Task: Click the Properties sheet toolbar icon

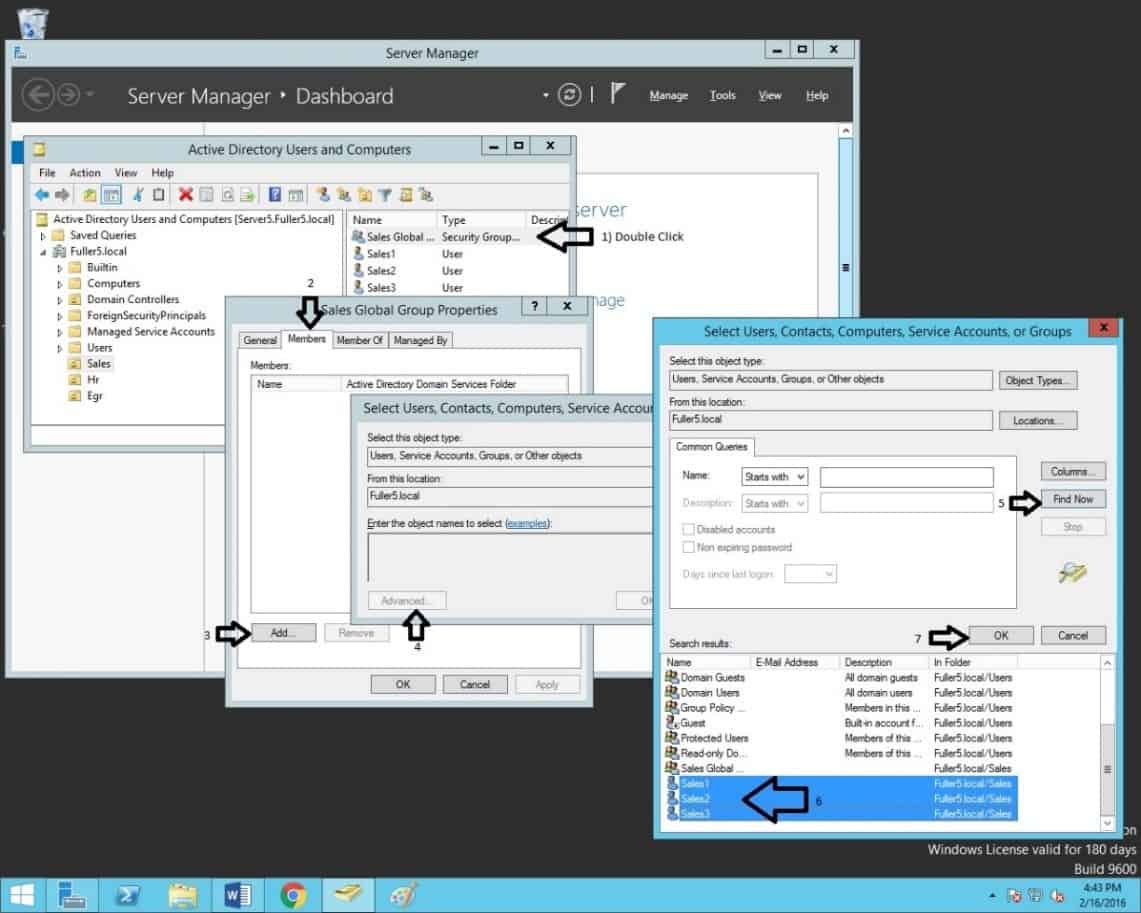Action: [207, 195]
